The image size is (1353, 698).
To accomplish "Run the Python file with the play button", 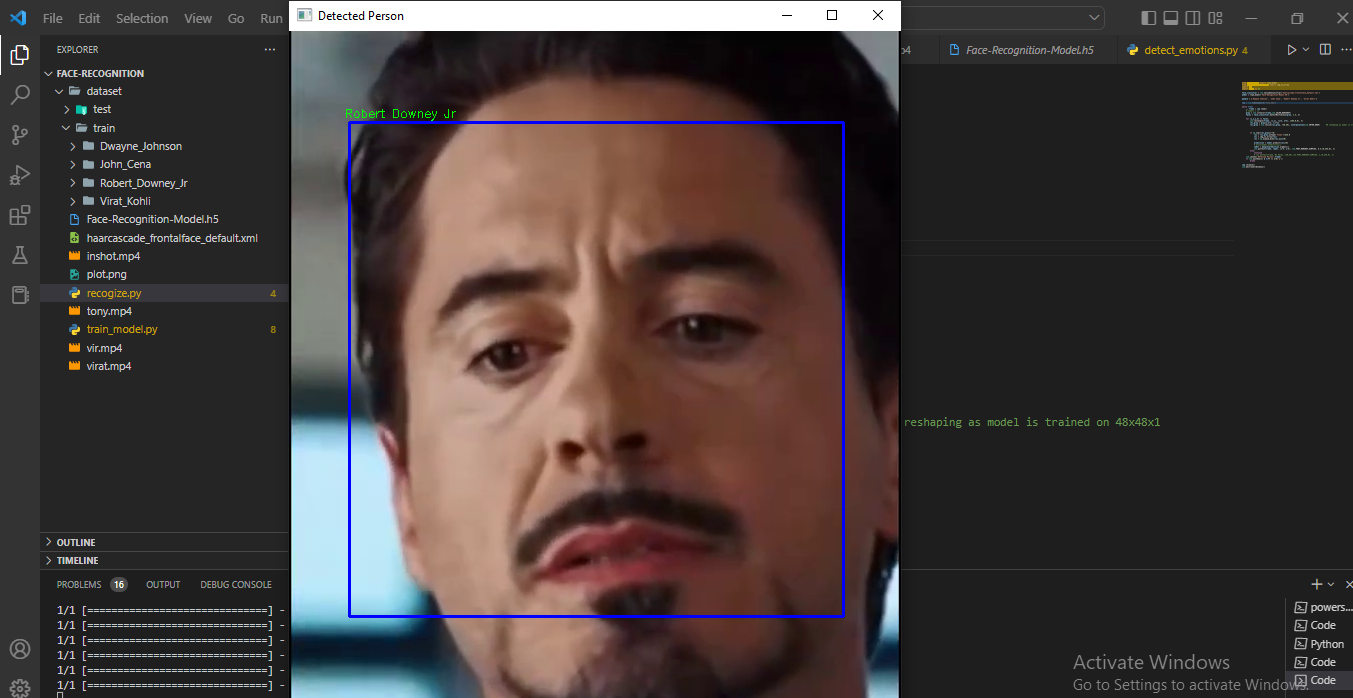I will (x=1290, y=48).
